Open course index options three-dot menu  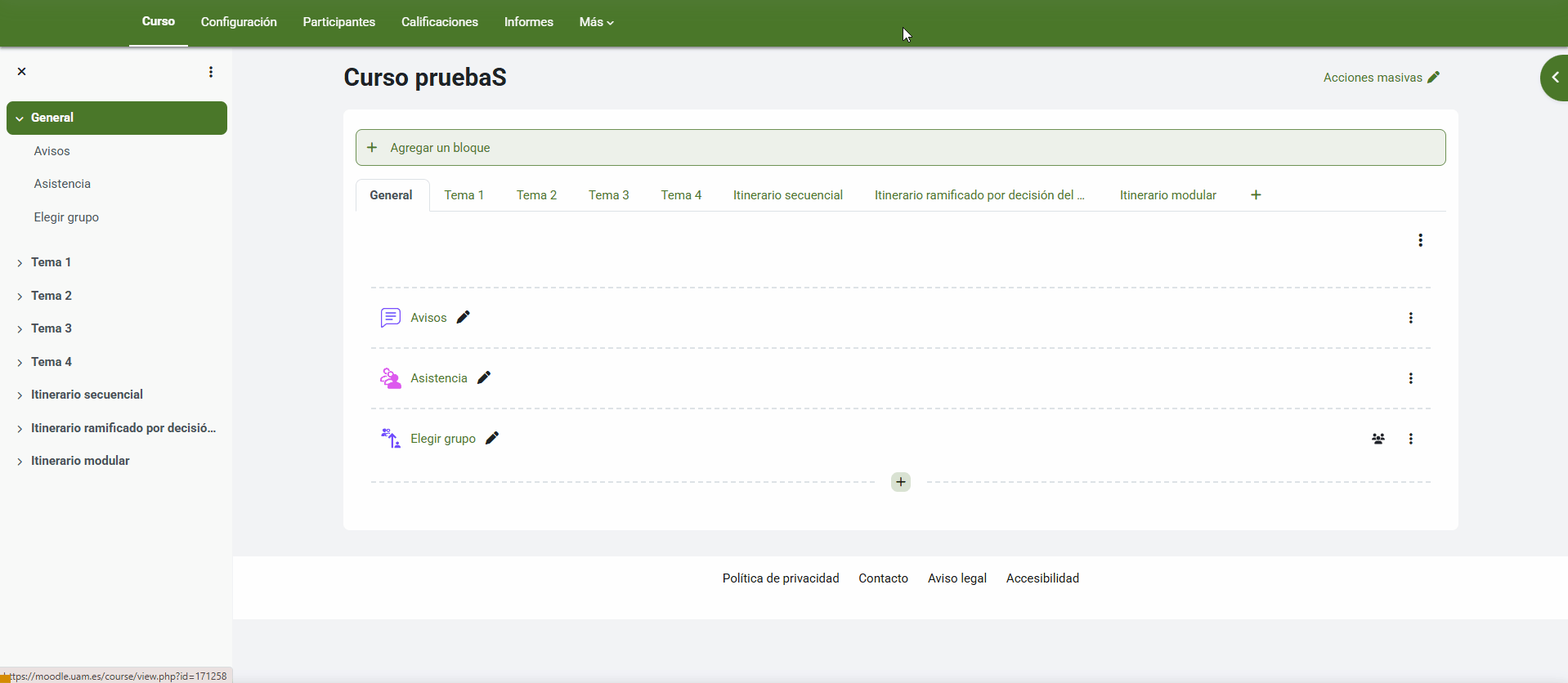click(x=211, y=72)
